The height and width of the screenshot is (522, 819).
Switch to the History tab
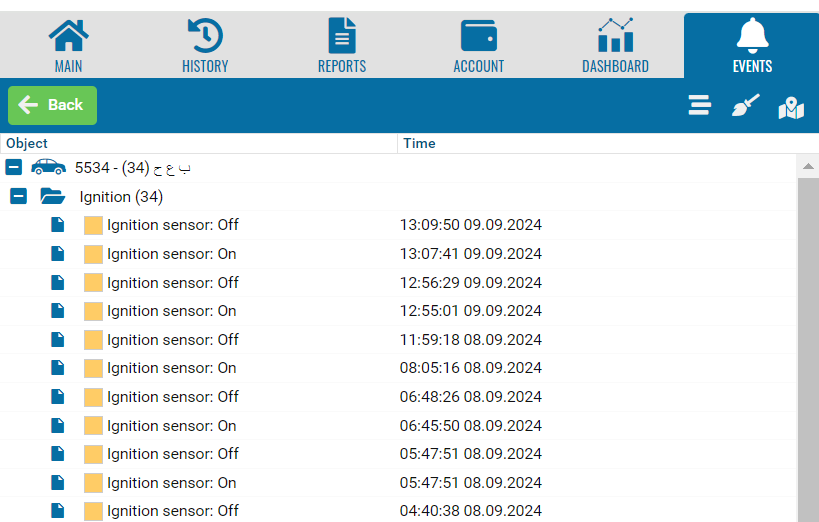(x=205, y=46)
